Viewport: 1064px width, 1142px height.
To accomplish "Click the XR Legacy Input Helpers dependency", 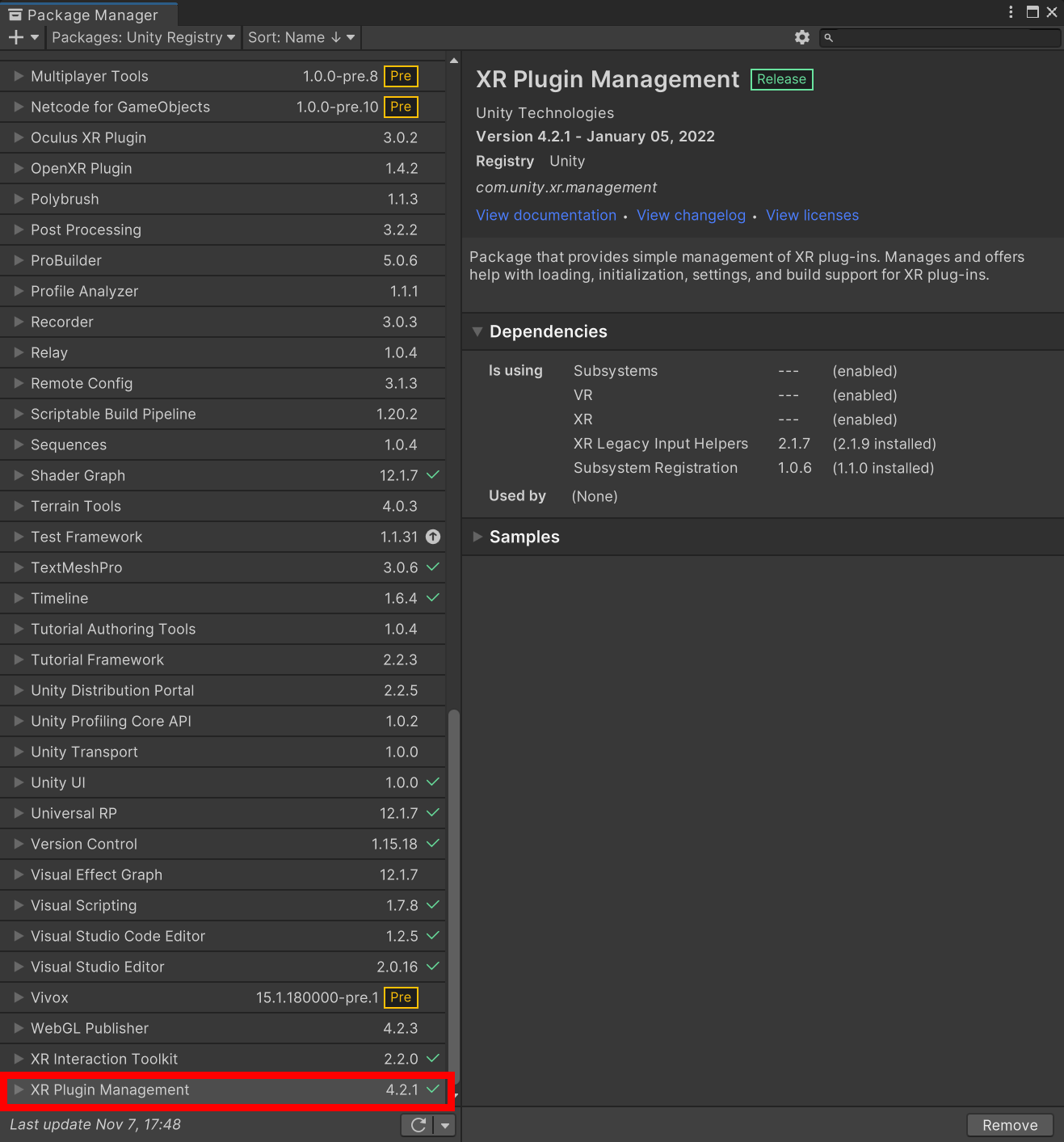I will tap(661, 444).
